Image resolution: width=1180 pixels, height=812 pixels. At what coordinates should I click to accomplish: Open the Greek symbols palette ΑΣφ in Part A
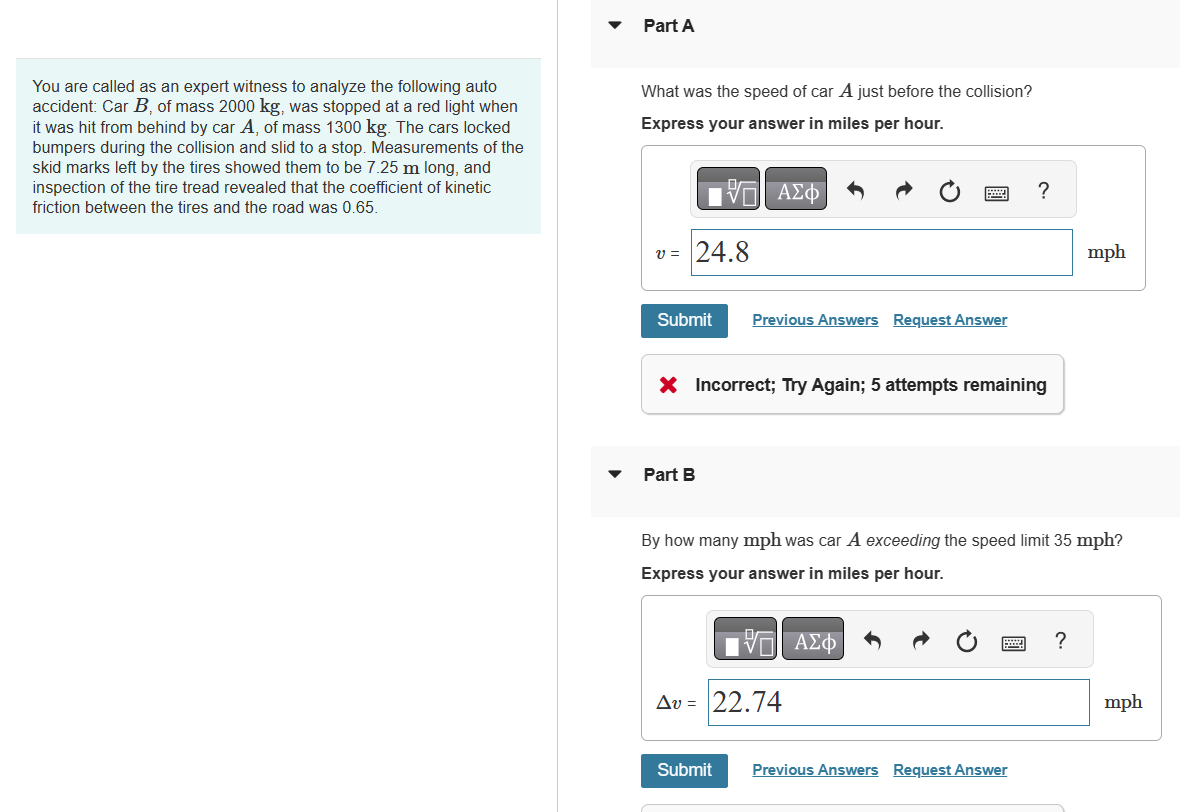click(795, 188)
